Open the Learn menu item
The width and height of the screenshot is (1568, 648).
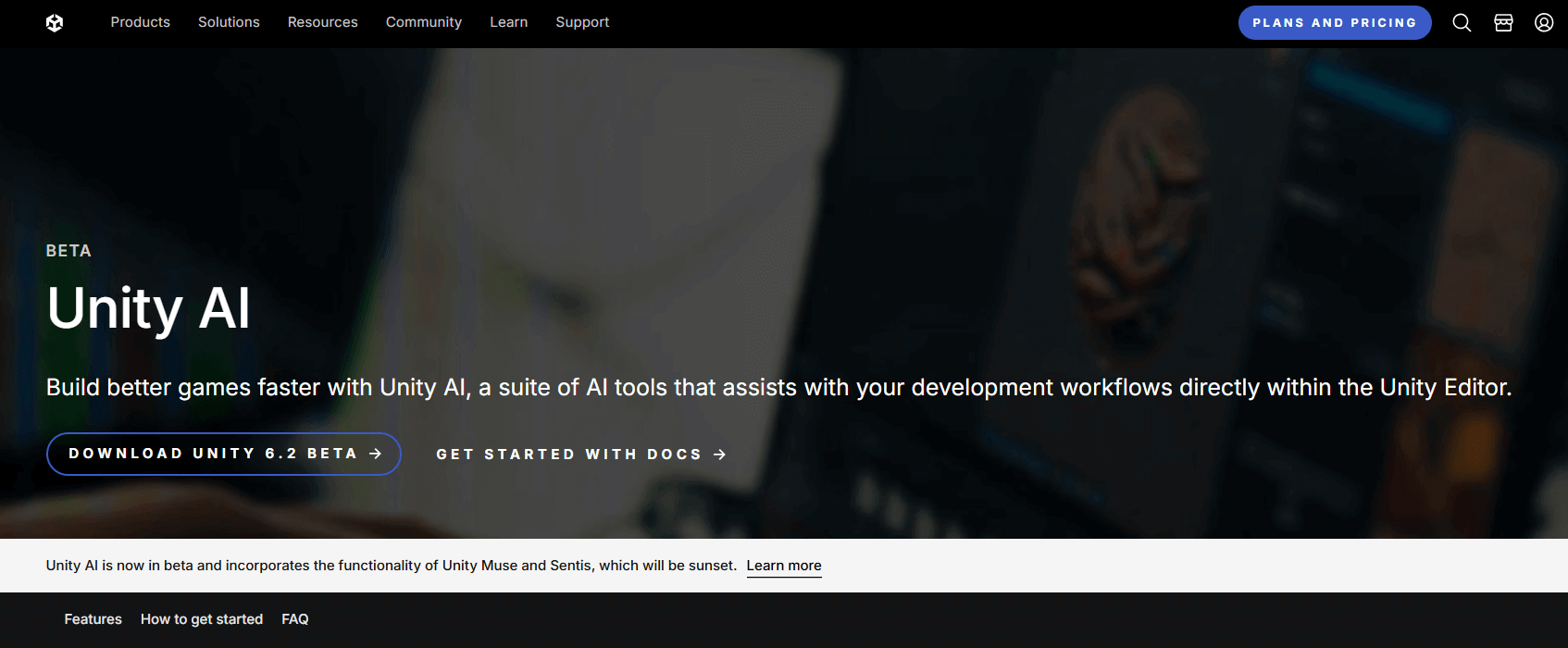(x=508, y=22)
